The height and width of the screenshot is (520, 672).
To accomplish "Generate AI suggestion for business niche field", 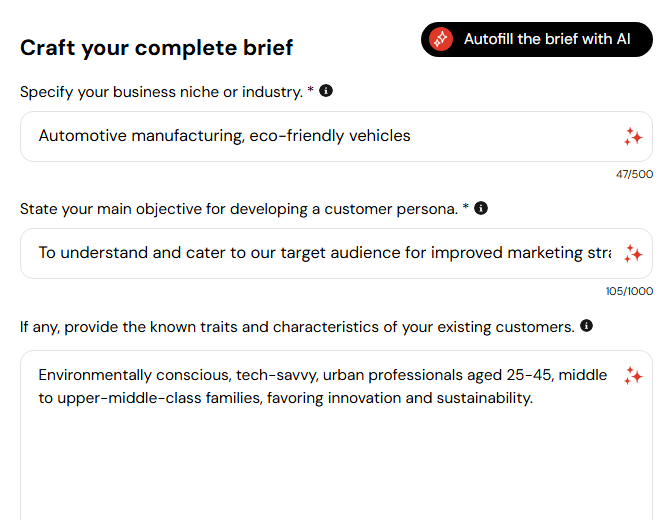I will [633, 137].
